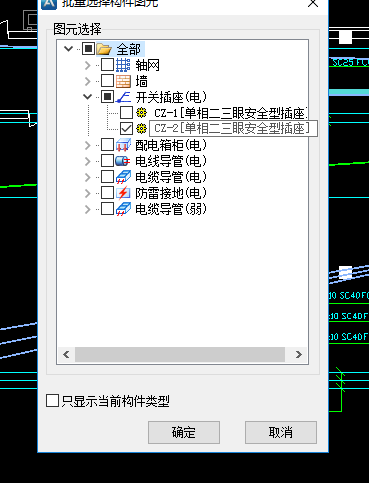369x483 pixels.
Task: Click the 电缆导管(弱) cable tray icon
Action: click(x=123, y=209)
